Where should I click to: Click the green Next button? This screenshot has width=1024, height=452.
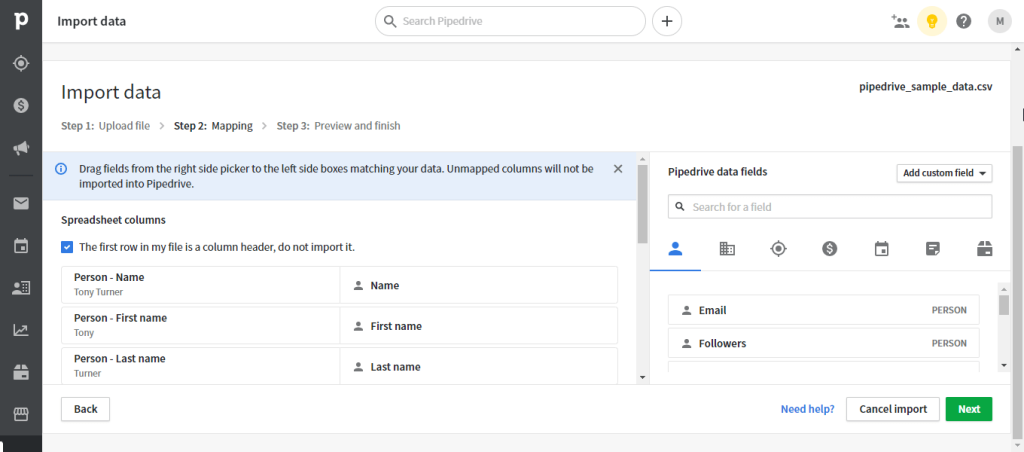[x=968, y=409]
